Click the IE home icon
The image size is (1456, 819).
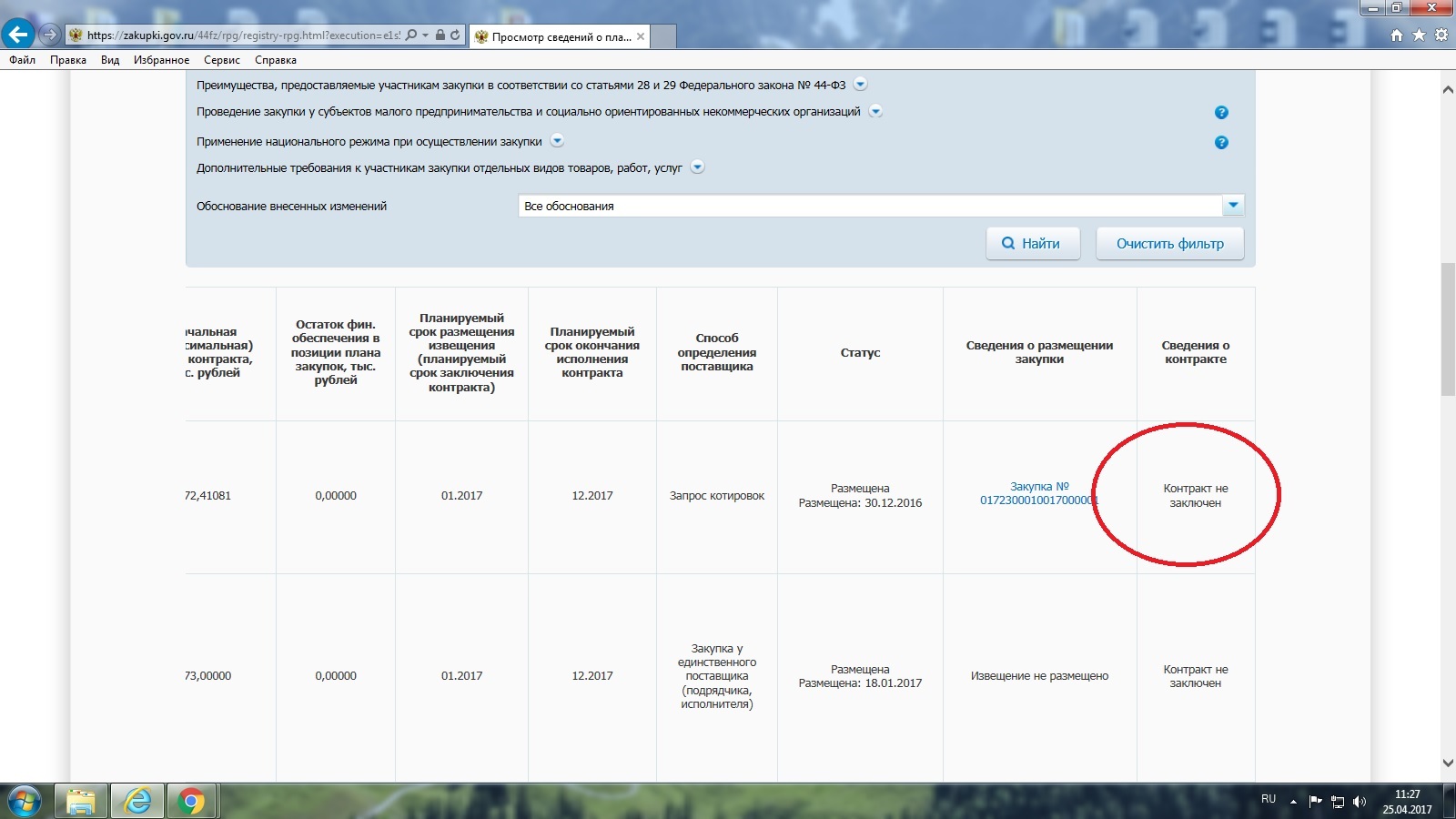[x=1397, y=35]
